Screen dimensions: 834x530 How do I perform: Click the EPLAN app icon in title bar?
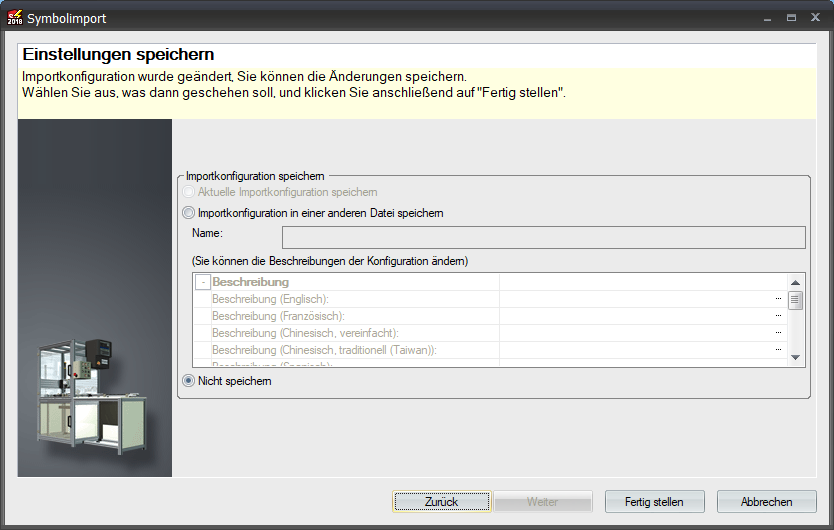point(14,18)
